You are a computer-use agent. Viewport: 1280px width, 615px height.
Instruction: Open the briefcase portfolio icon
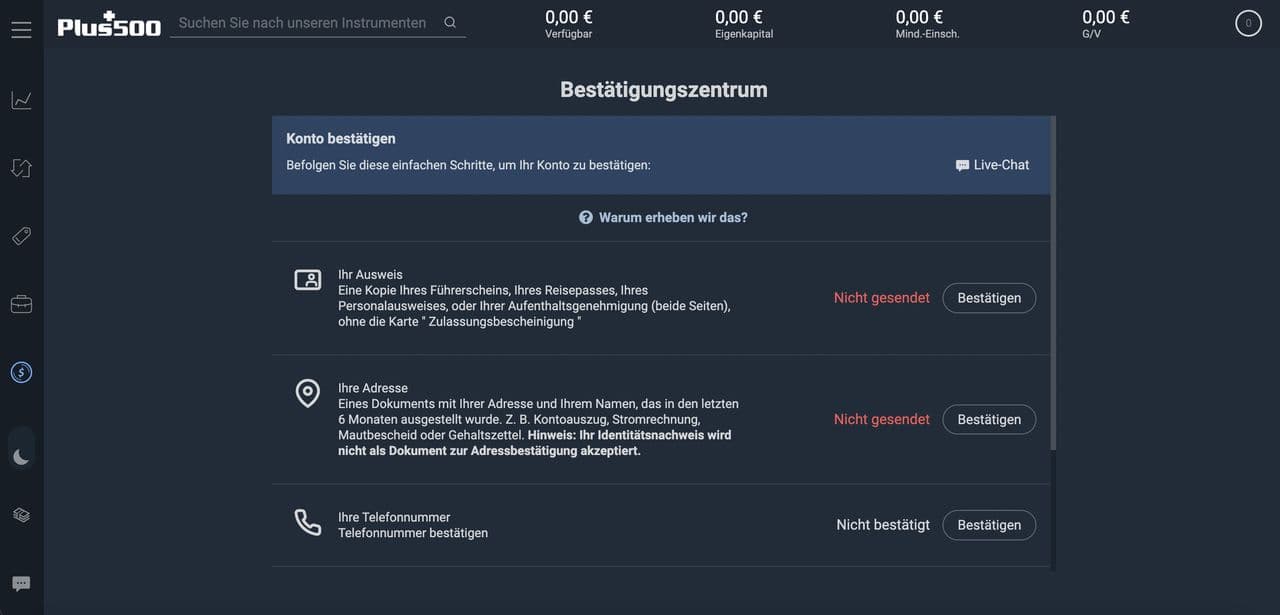coord(21,304)
